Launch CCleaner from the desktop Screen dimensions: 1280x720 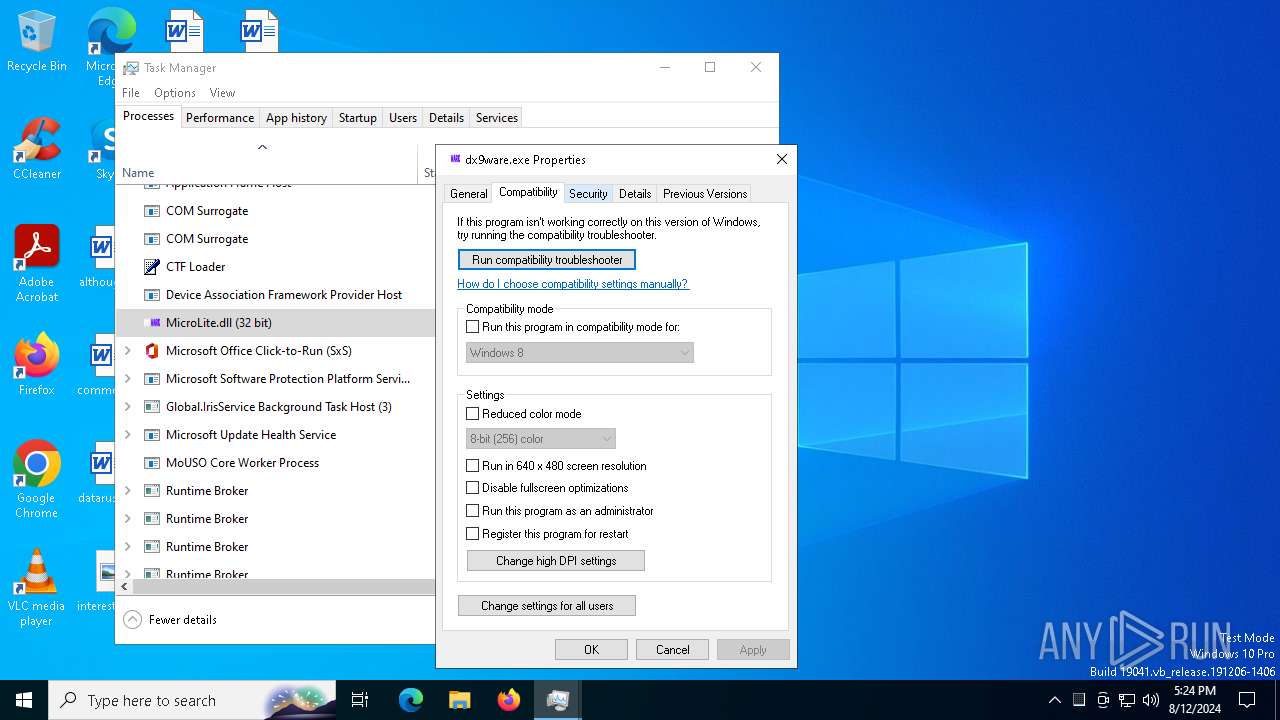point(37,148)
